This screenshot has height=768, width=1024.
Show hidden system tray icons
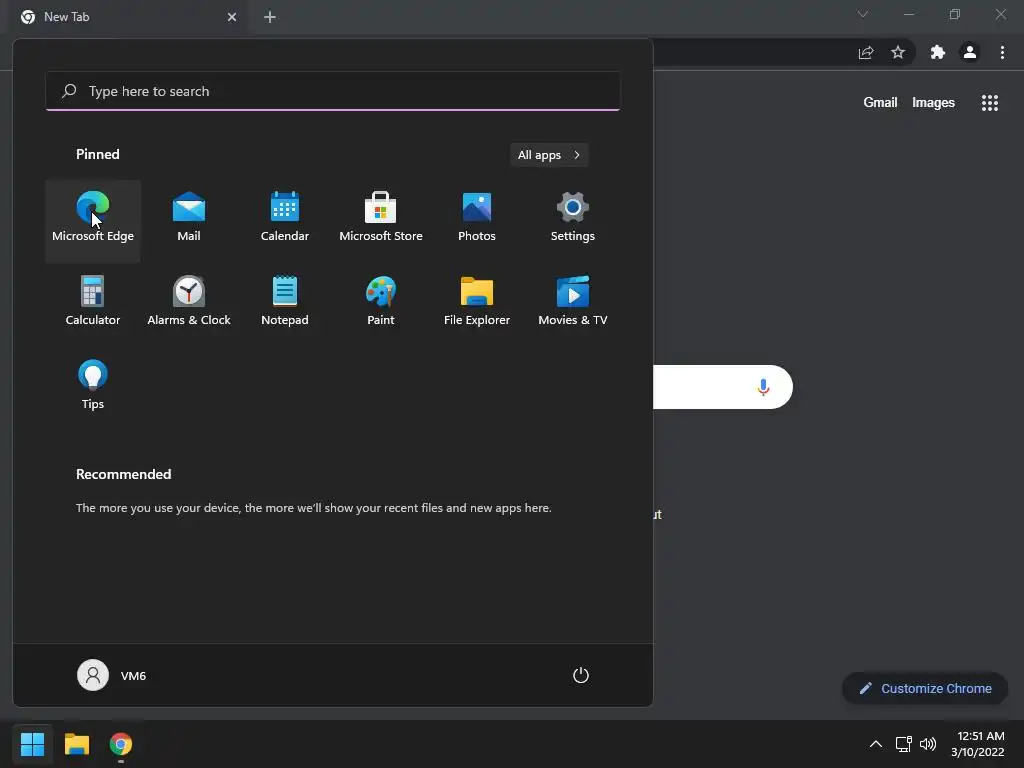point(876,744)
